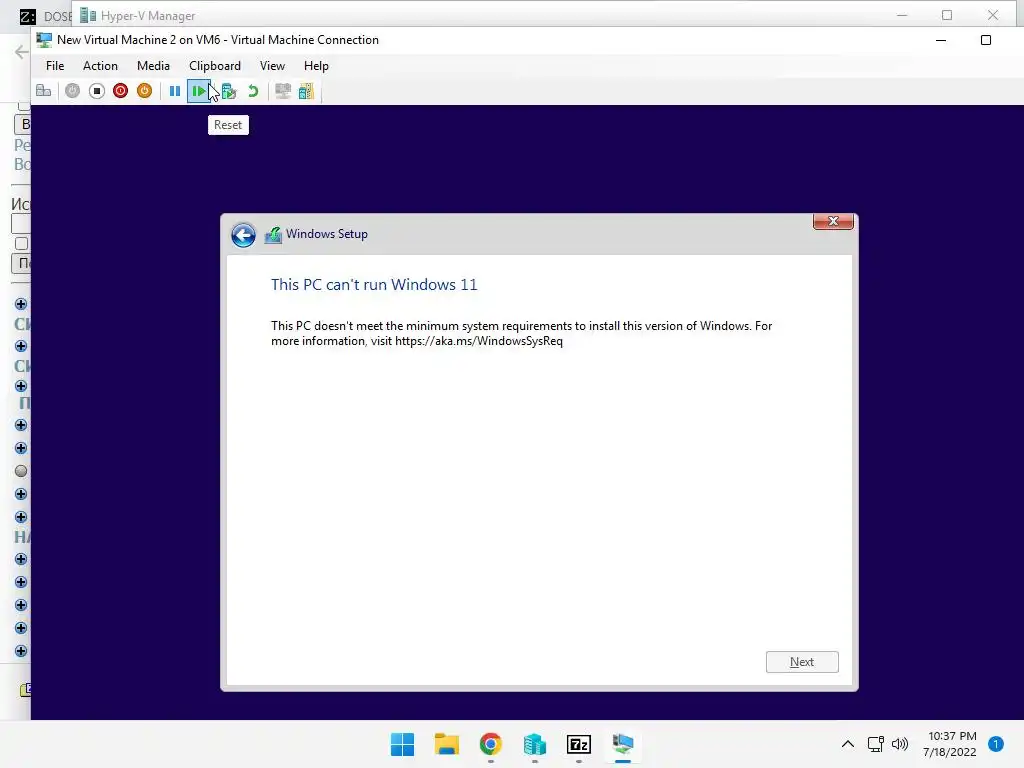The width and height of the screenshot is (1024, 768).
Task: Click the Next button in Windows Setup
Action: pos(802,662)
